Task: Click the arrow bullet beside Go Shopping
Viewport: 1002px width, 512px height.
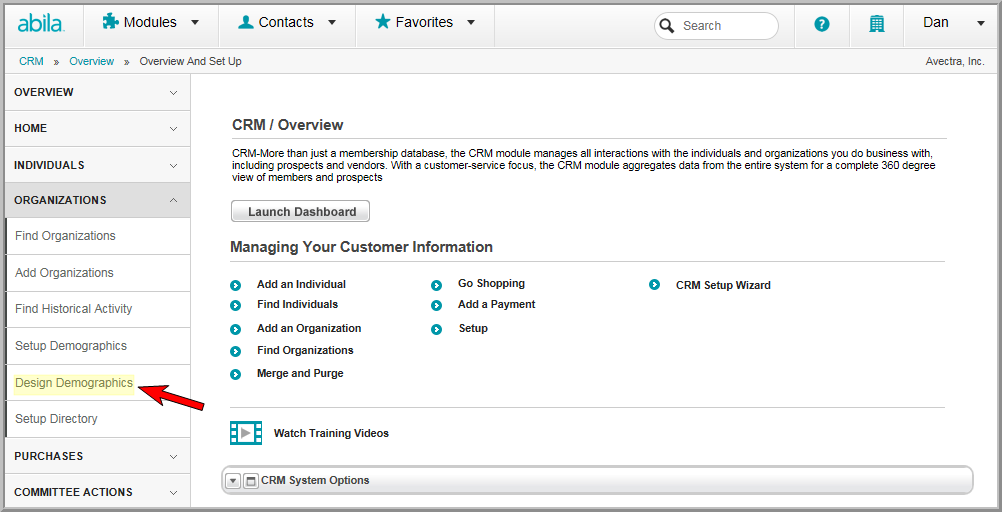Action: click(436, 286)
